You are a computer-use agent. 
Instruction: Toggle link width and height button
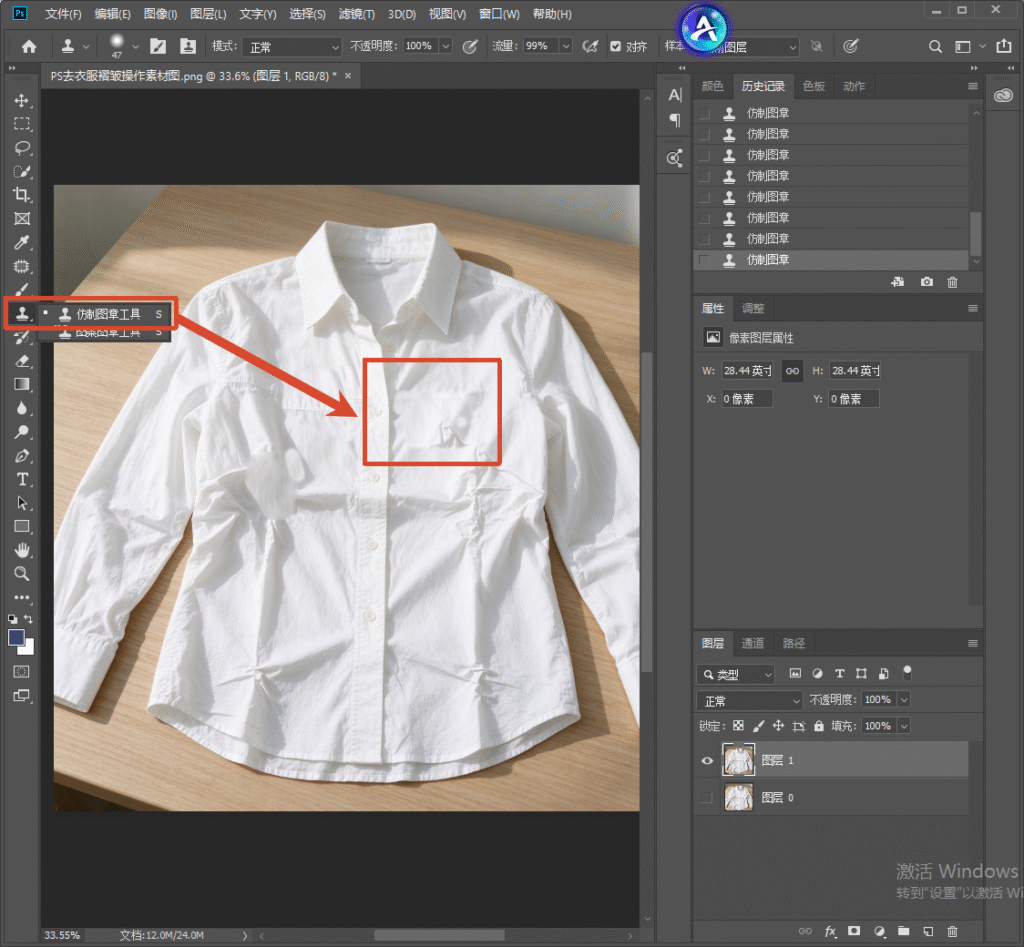click(x=792, y=371)
